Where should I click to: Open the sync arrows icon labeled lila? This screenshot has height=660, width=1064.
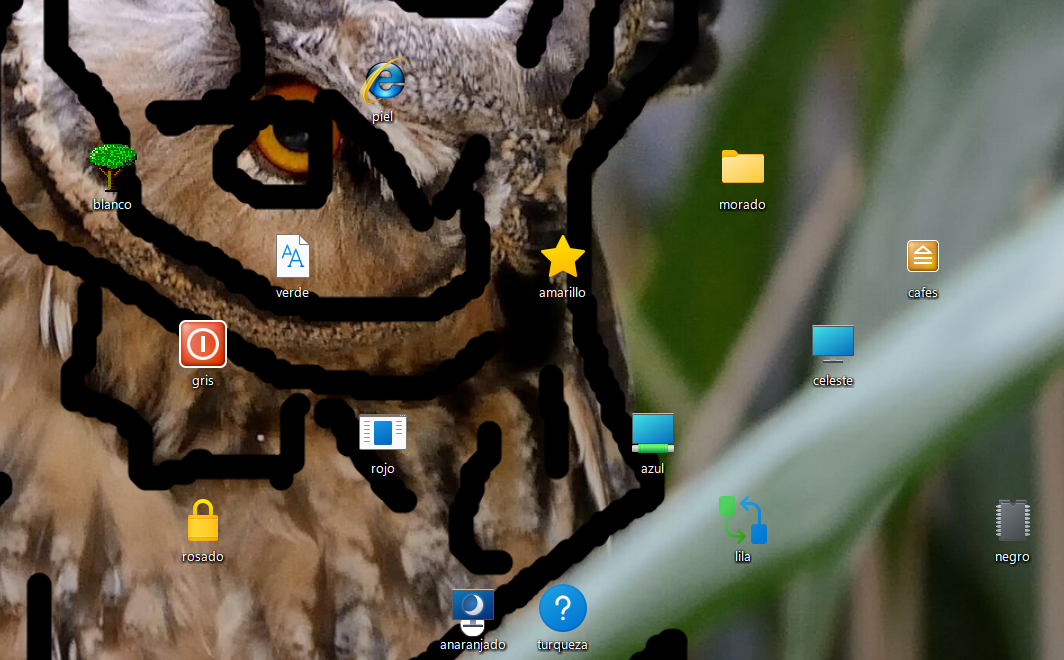742,520
